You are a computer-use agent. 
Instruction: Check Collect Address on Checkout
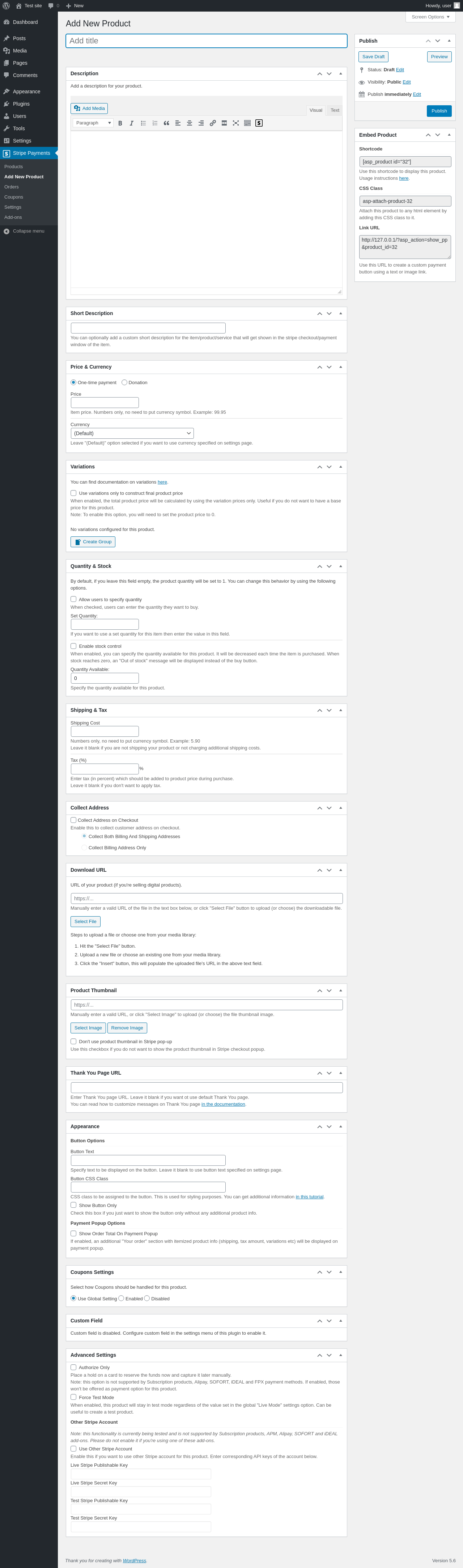coord(74,820)
